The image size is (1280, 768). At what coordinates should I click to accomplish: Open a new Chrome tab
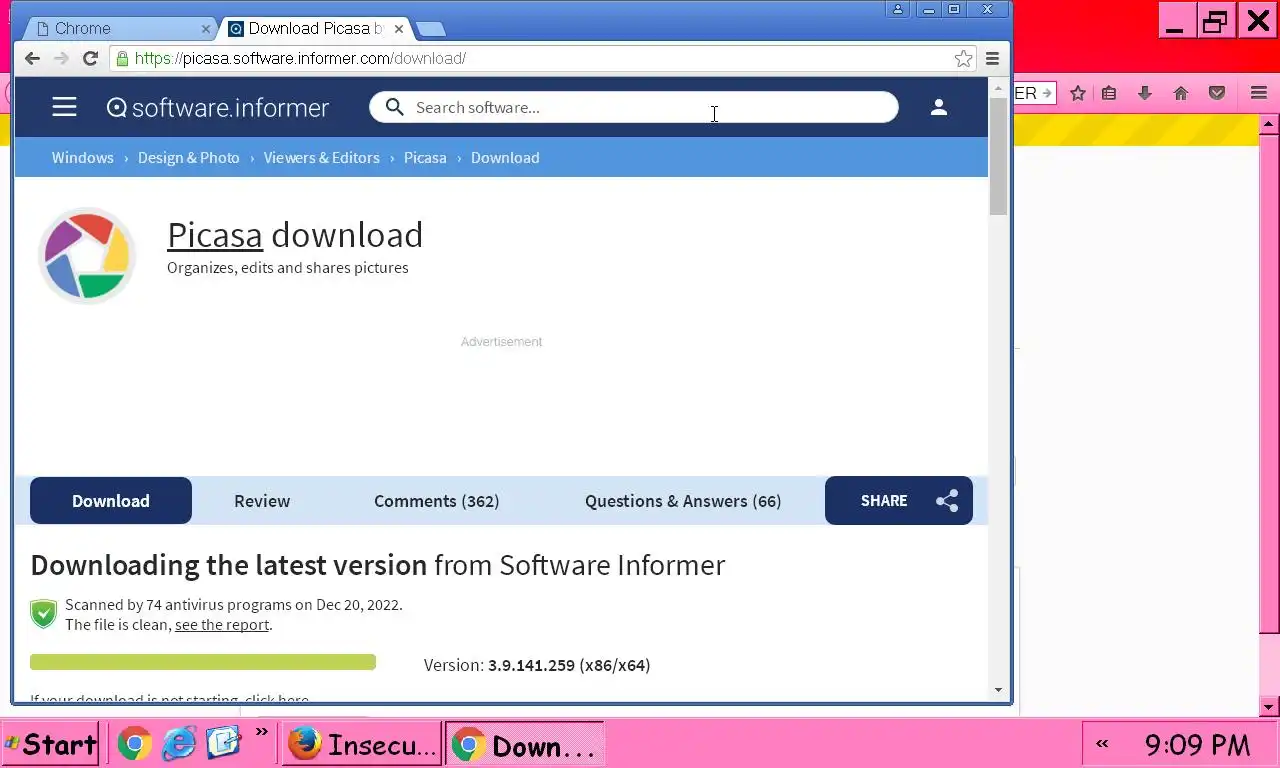430,29
